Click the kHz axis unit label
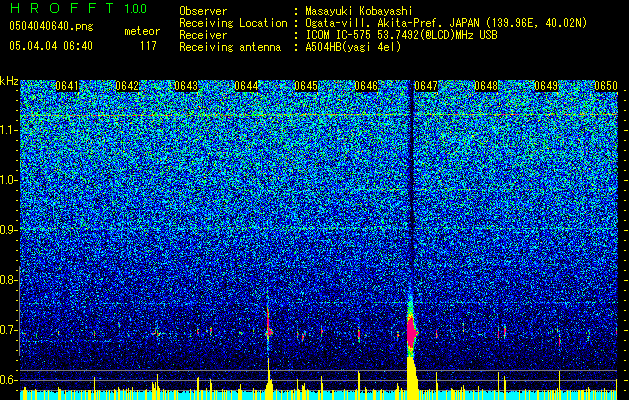 pos(9,81)
